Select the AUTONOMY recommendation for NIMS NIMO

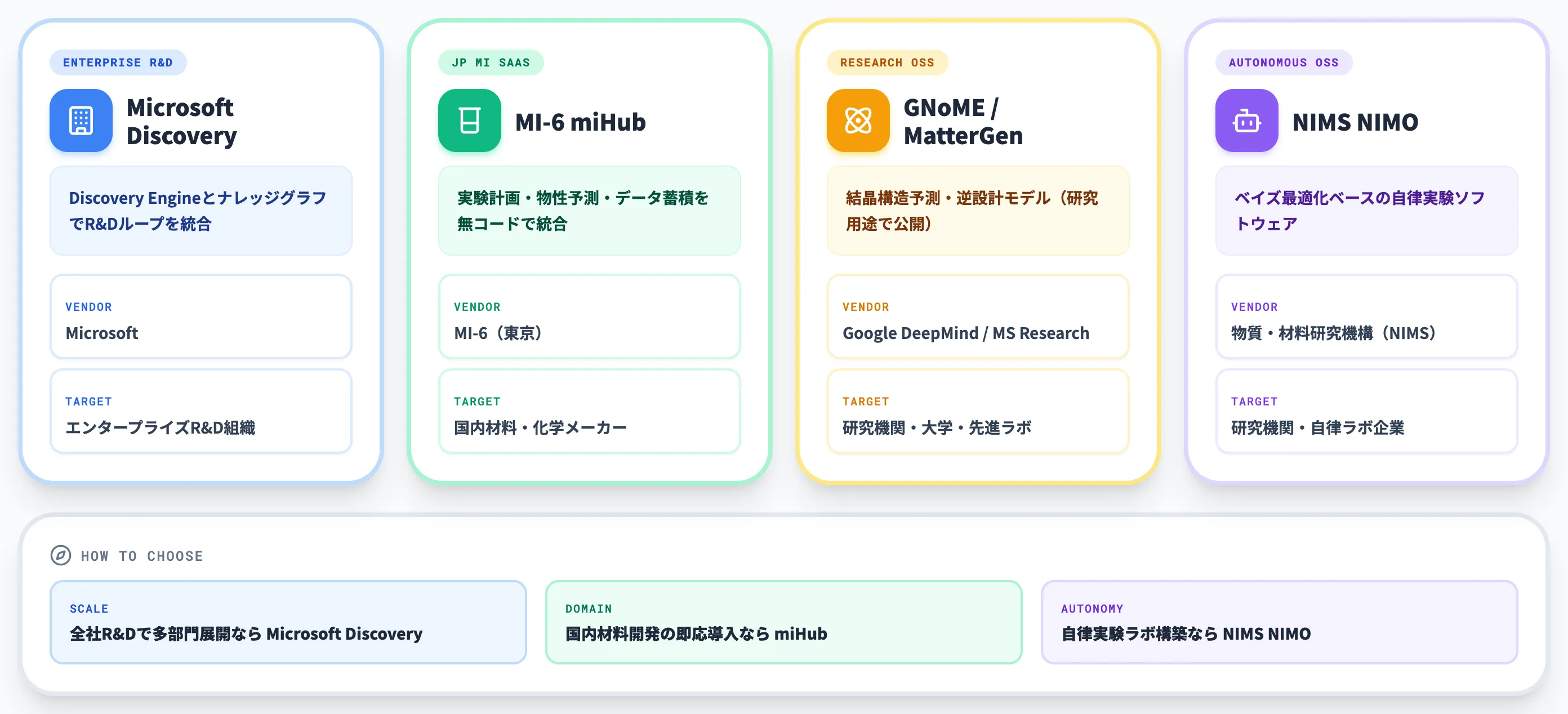[1279, 622]
